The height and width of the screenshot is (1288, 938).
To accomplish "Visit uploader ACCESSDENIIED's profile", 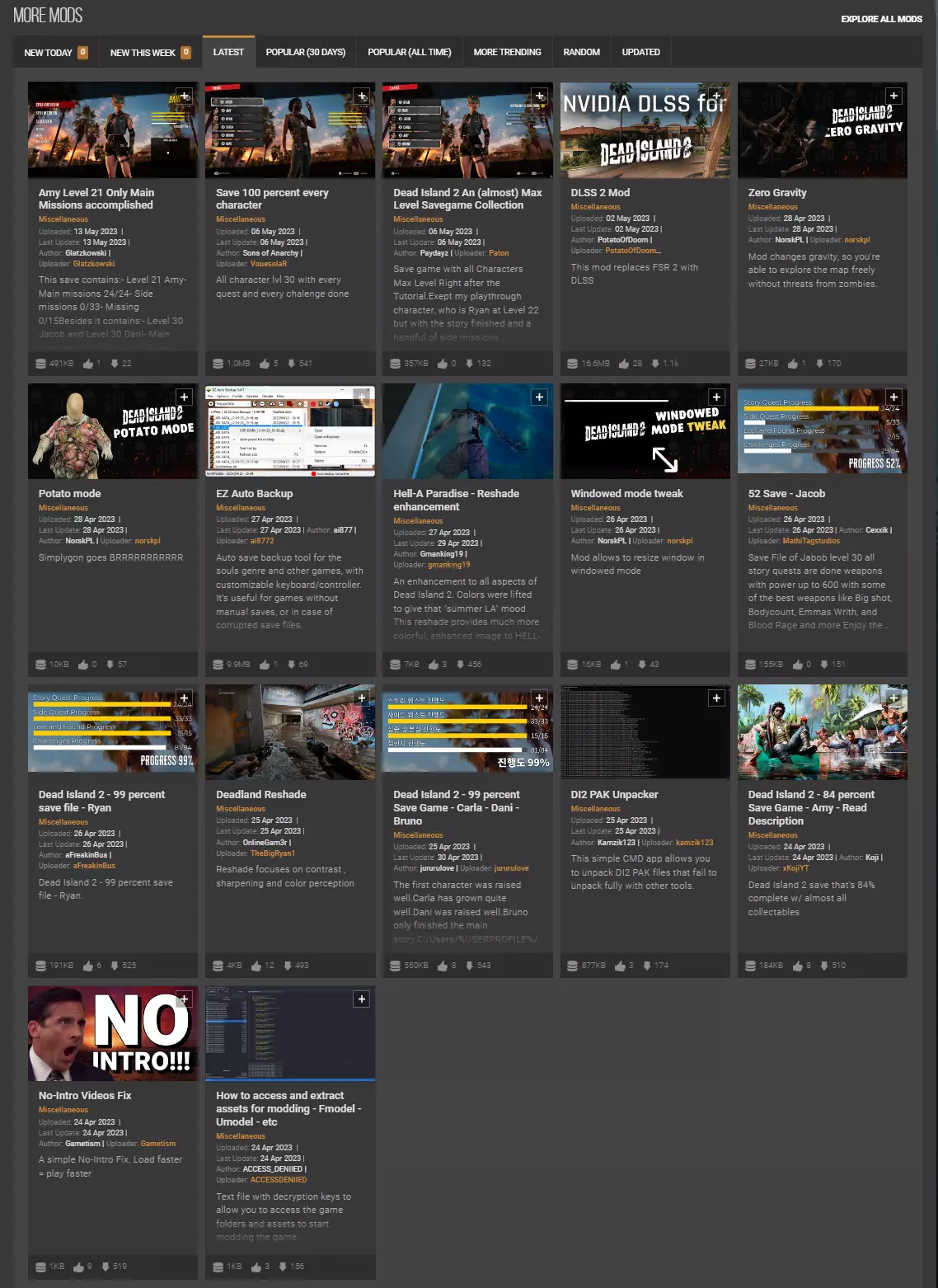I will 279,1180.
